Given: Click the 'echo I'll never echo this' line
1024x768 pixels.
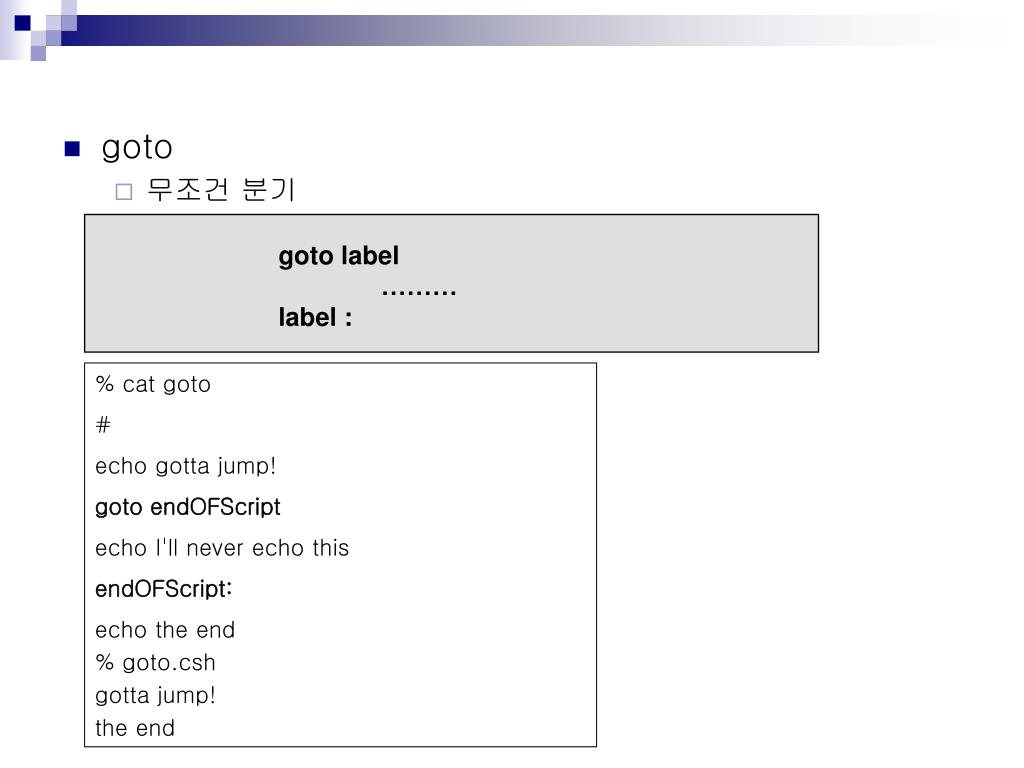Looking at the screenshot, I should (x=222, y=548).
